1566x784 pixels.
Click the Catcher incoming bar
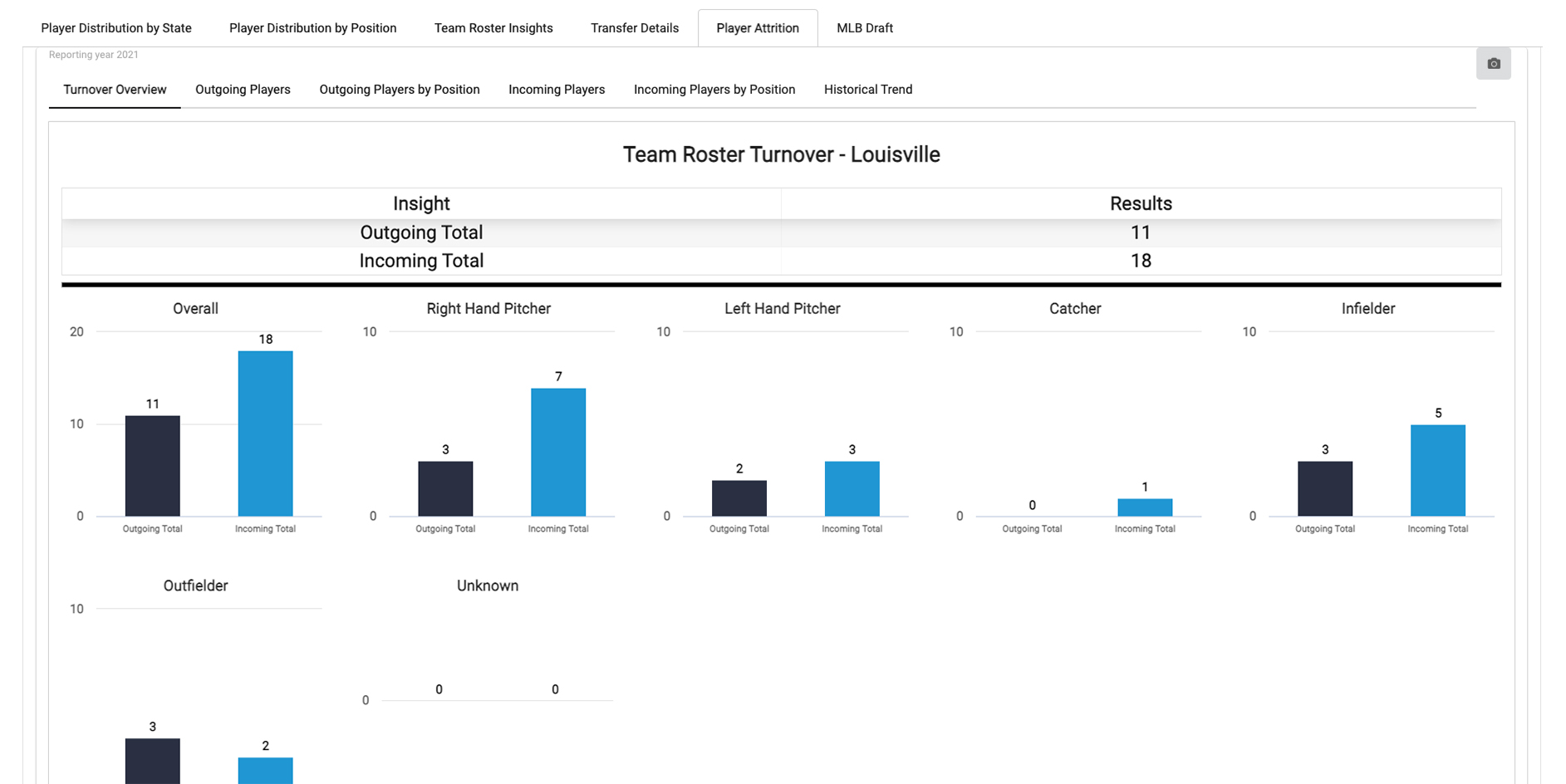coord(1145,507)
